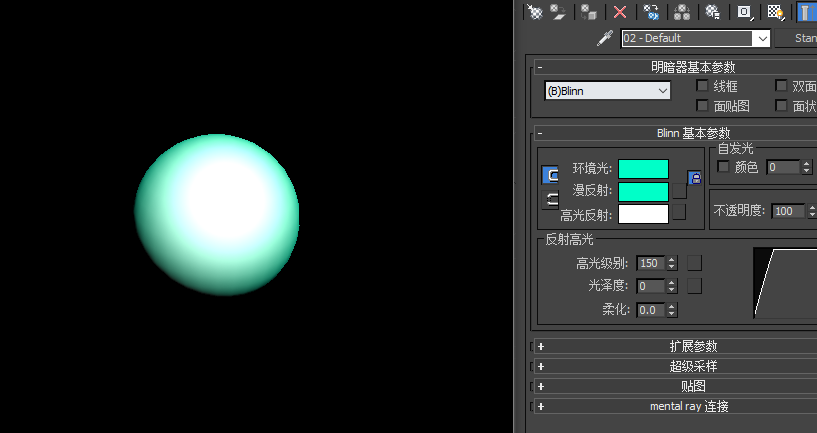Tick the 自发光 颜色 checkbox
The image size is (817, 433).
click(x=723, y=167)
